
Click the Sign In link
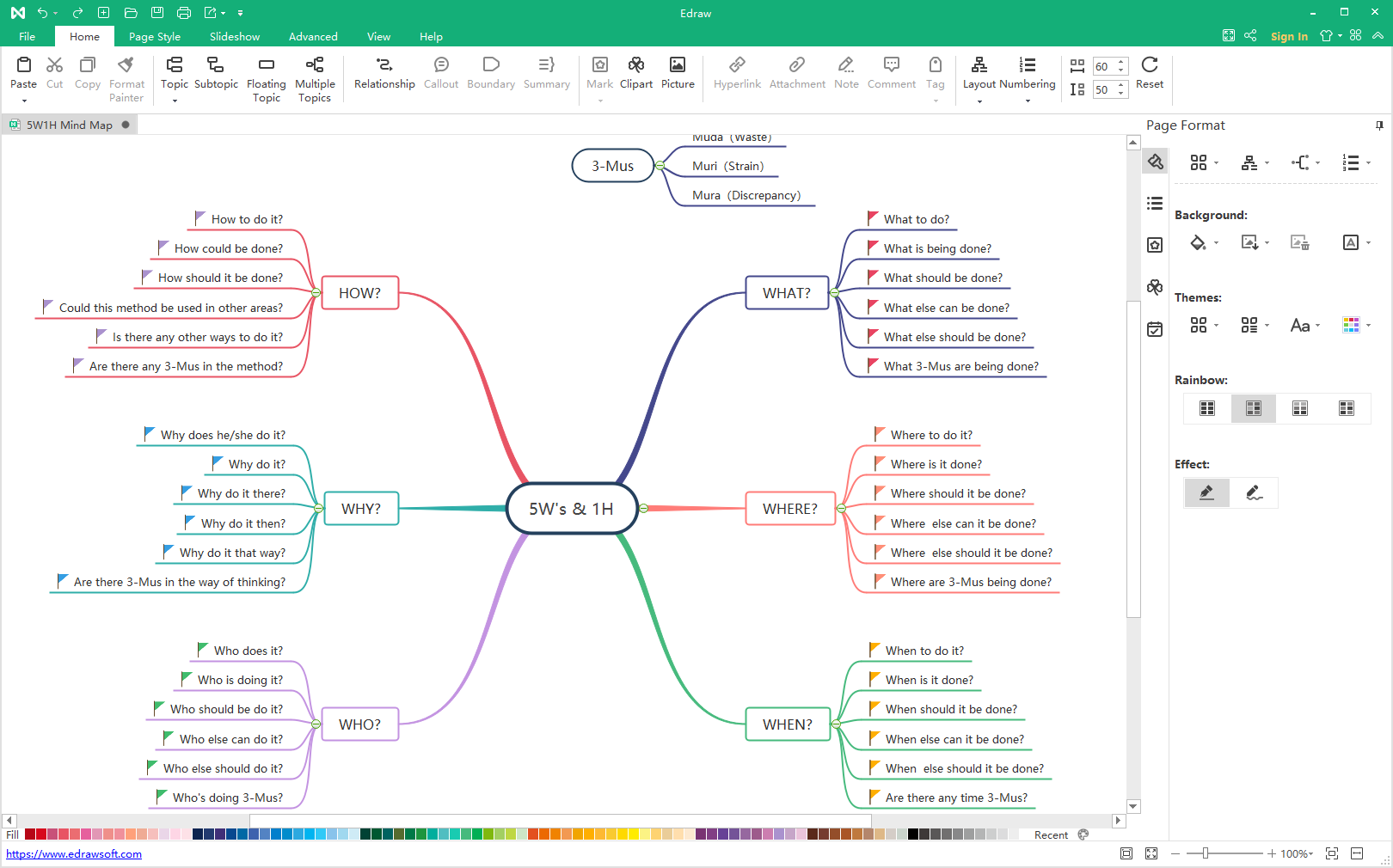coord(1289,36)
